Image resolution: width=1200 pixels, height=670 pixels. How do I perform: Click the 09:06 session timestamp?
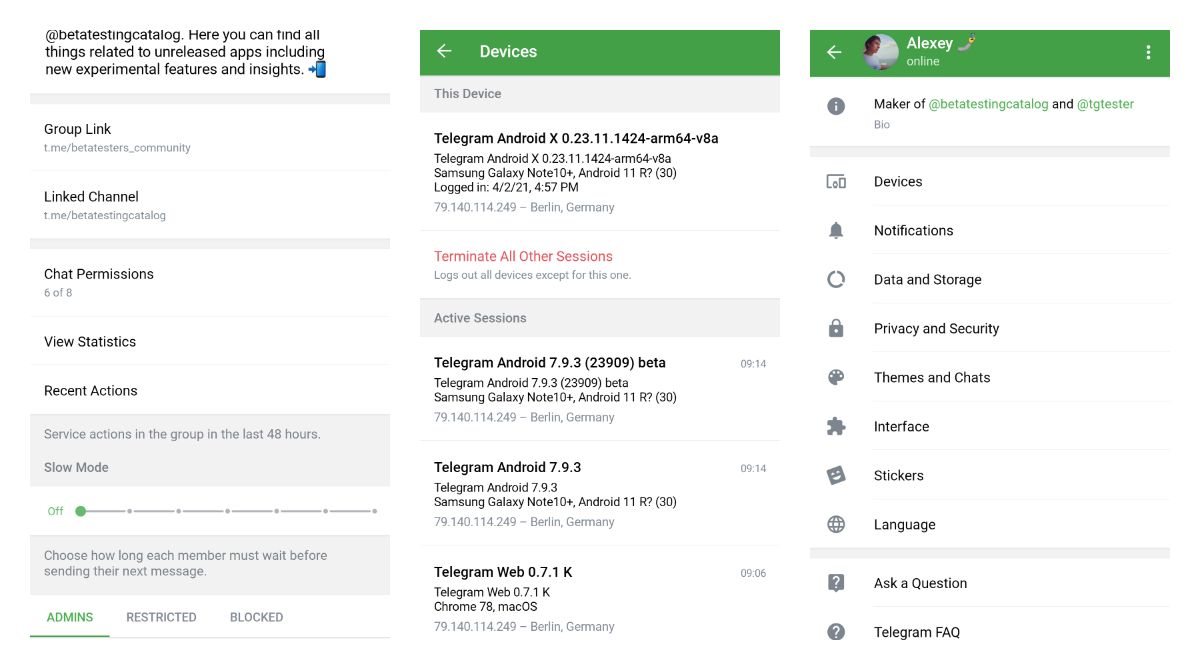[753, 574]
